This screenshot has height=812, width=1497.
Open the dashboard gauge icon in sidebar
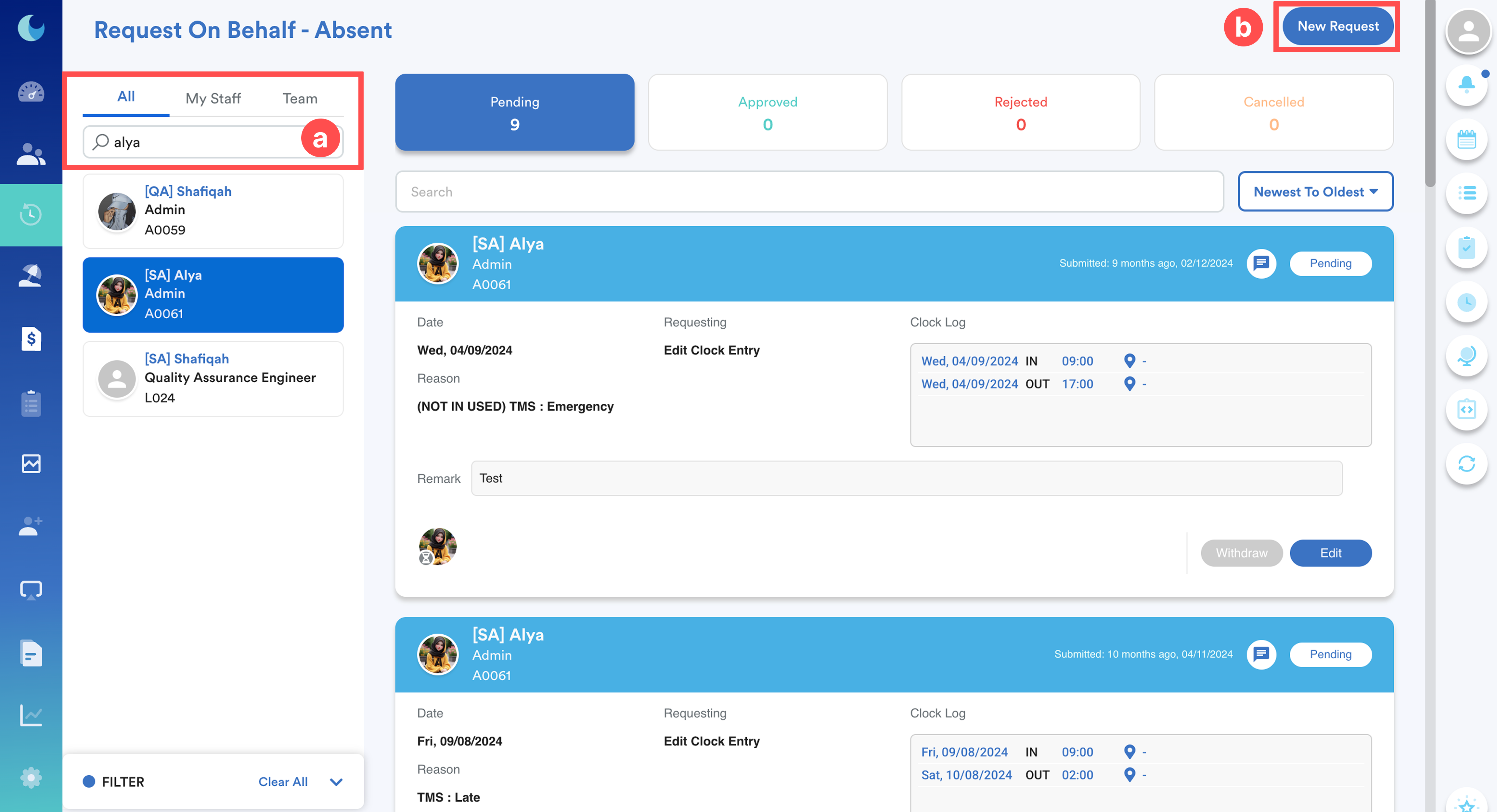point(31,92)
